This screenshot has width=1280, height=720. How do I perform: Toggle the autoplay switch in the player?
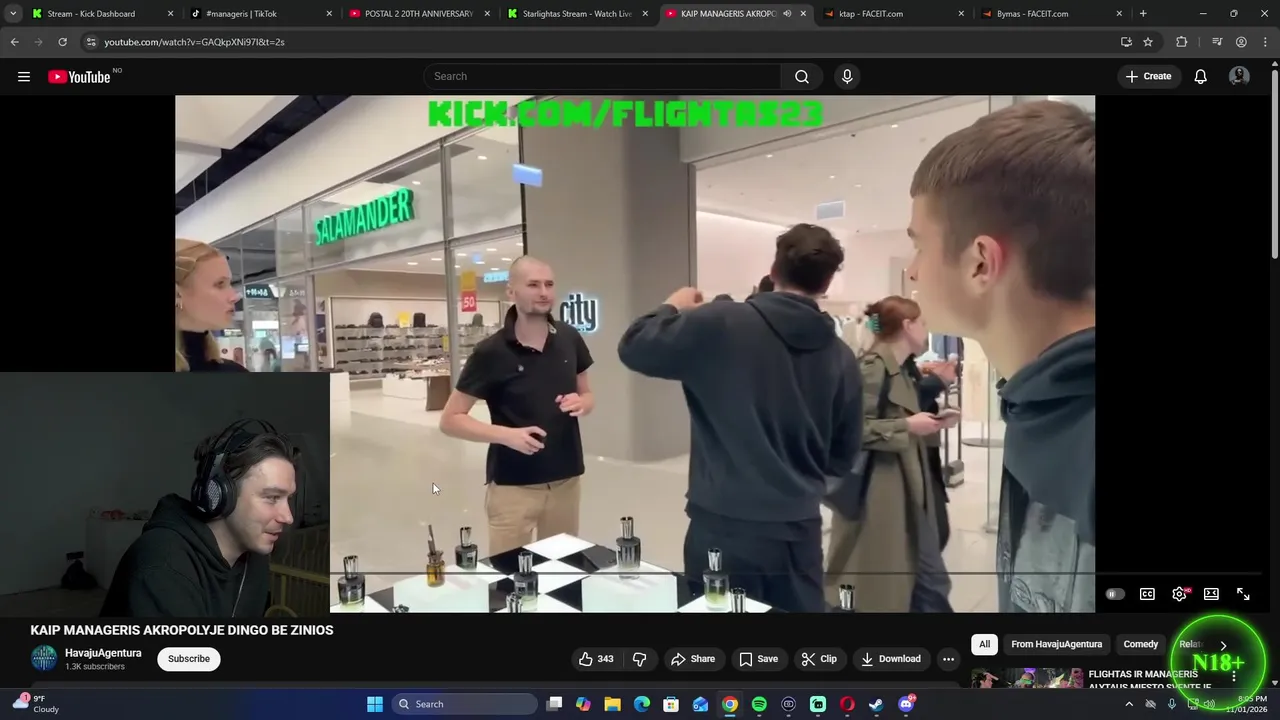pos(1114,594)
